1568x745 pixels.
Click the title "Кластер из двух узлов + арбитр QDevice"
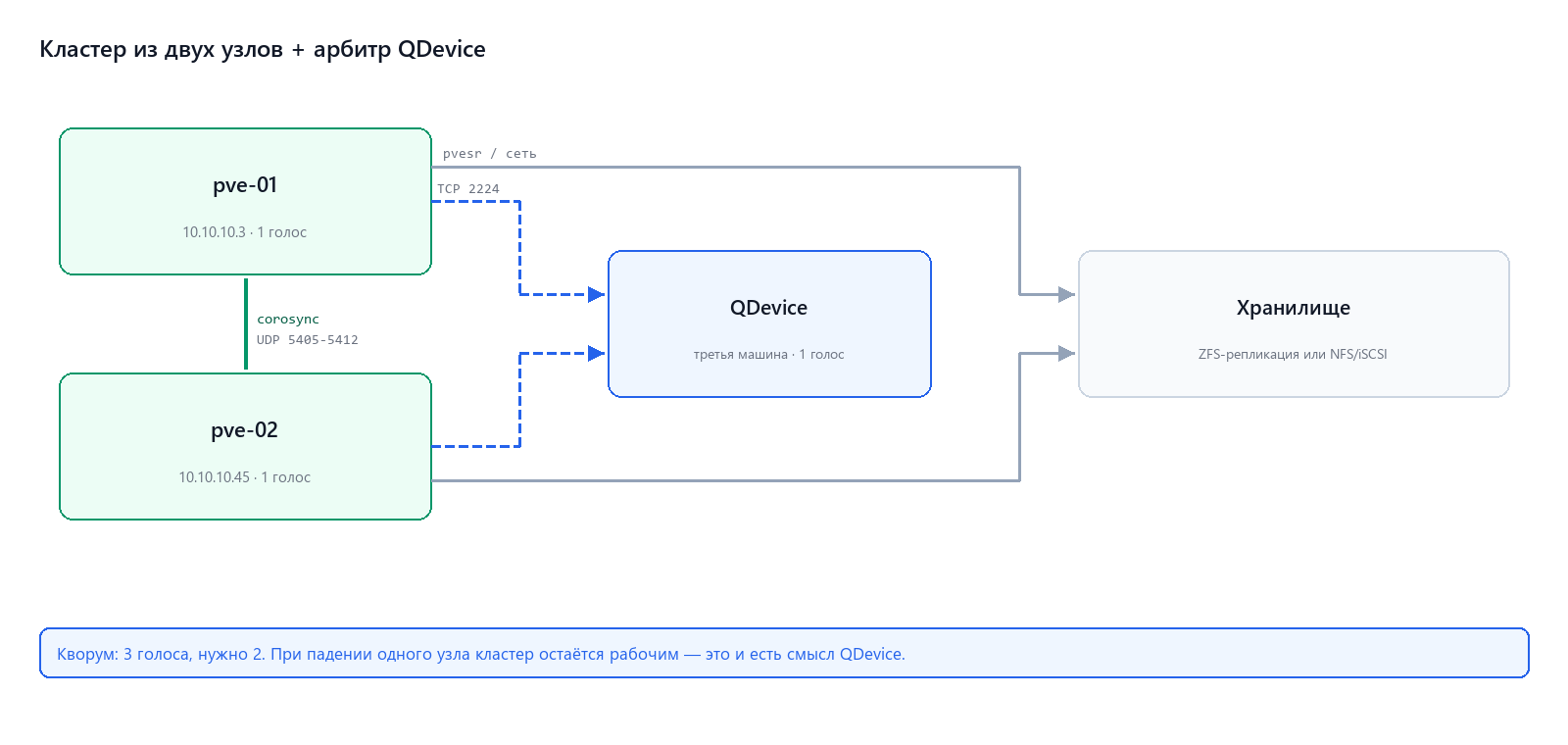click(x=263, y=49)
